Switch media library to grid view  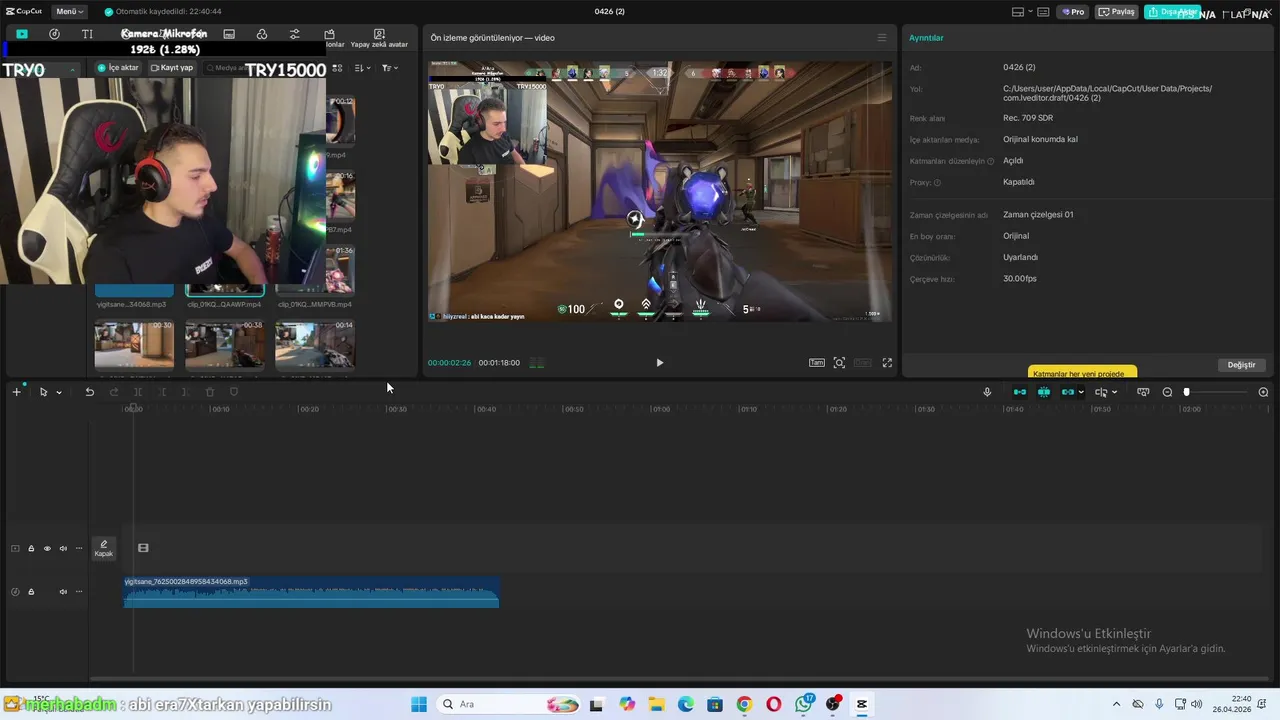pyautogui.click(x=337, y=68)
